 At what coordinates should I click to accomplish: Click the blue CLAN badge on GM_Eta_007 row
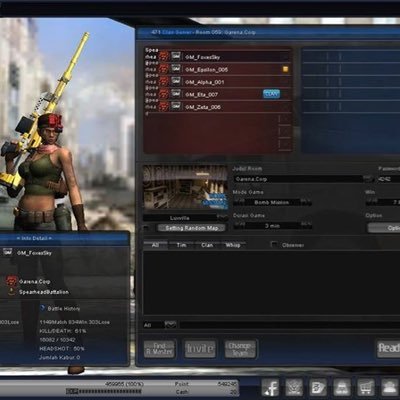point(271,94)
